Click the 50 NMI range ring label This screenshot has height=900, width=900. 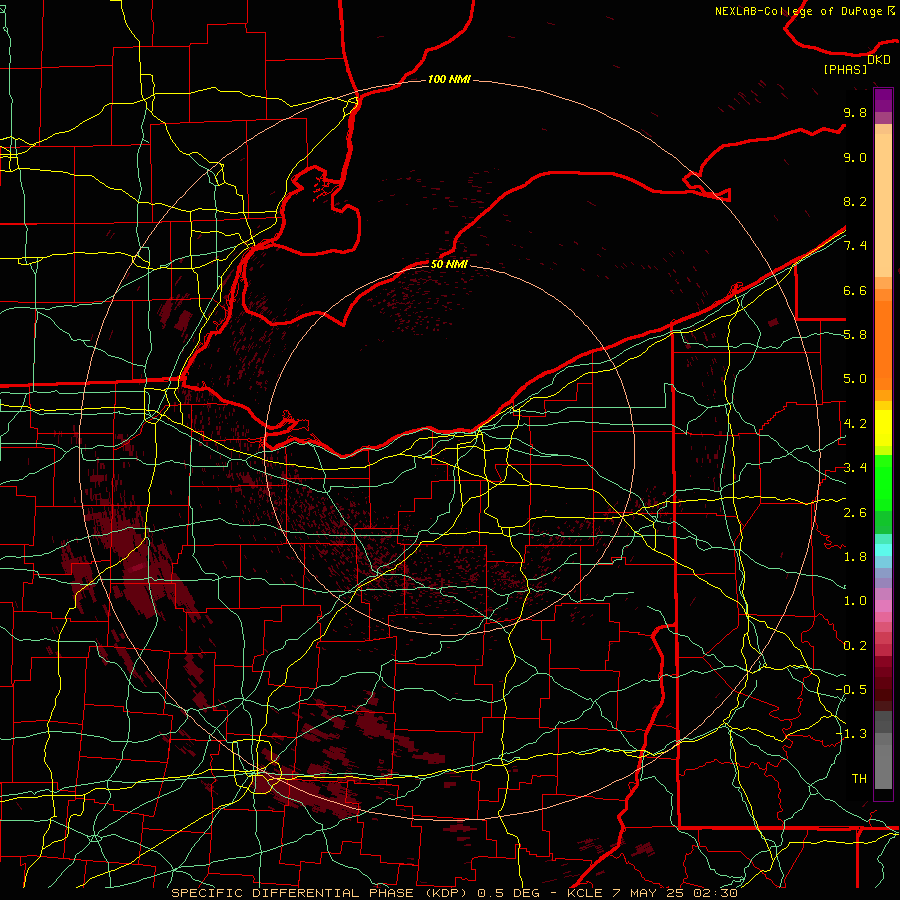click(x=449, y=264)
